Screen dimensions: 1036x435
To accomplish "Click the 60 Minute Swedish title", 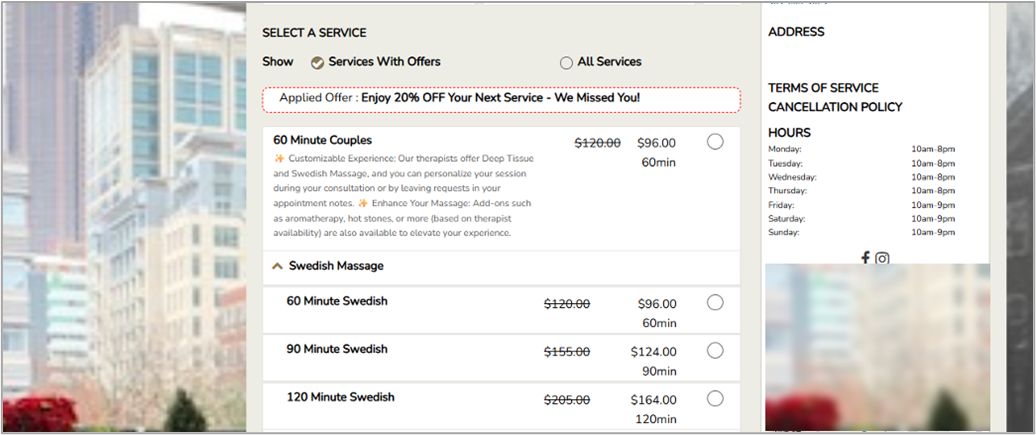I will pyautogui.click(x=337, y=301).
